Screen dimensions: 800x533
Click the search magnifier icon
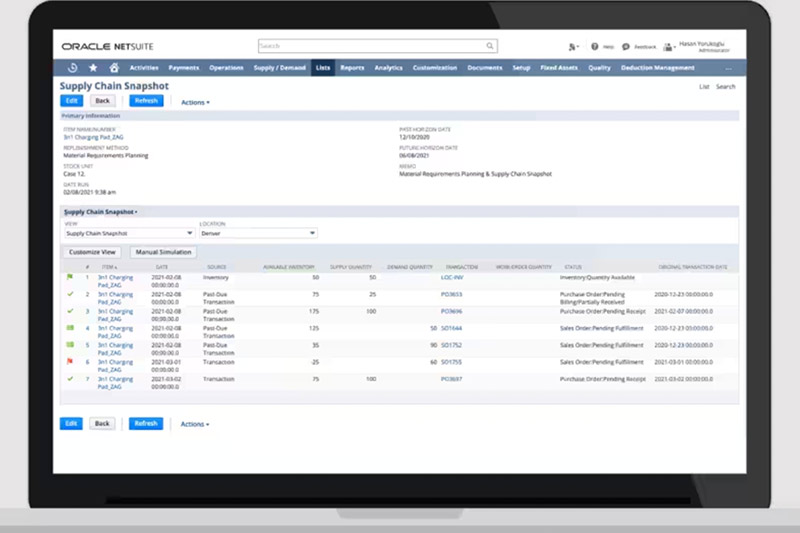[x=490, y=46]
